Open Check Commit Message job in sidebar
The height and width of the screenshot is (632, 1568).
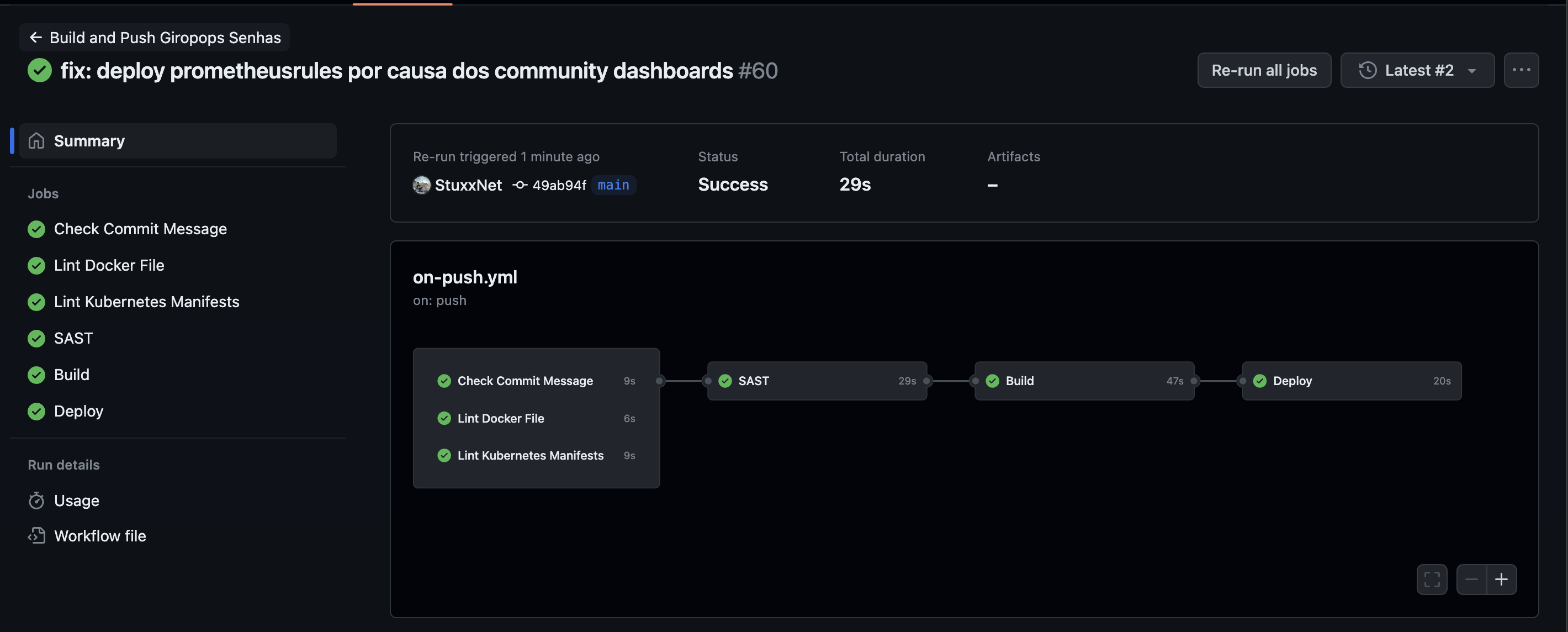pyautogui.click(x=140, y=229)
